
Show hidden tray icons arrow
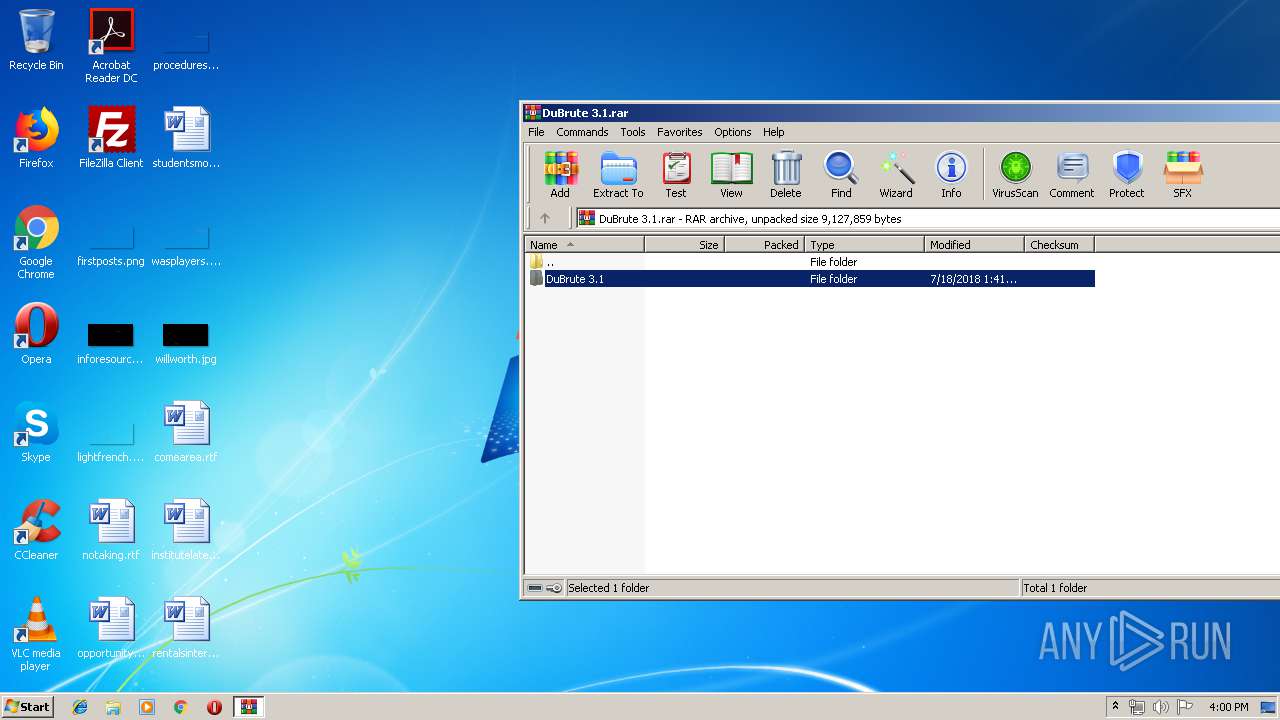pyautogui.click(x=1115, y=707)
